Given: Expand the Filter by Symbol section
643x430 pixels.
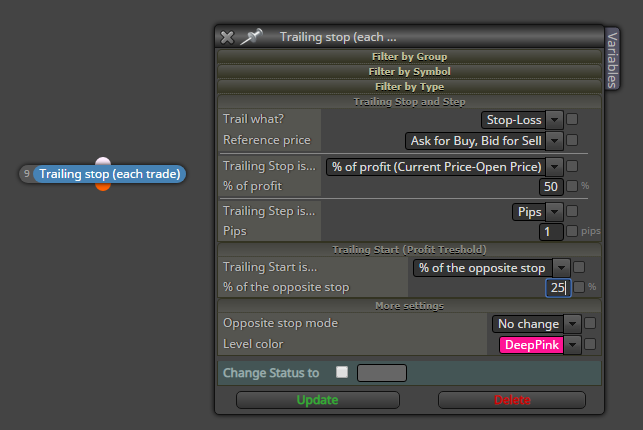Looking at the screenshot, I should (409, 72).
